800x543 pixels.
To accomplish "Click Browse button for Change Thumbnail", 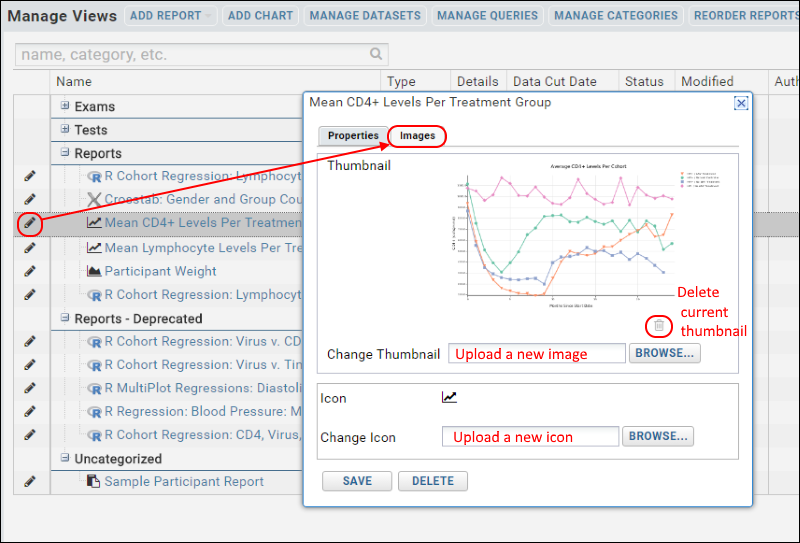I will (x=664, y=353).
